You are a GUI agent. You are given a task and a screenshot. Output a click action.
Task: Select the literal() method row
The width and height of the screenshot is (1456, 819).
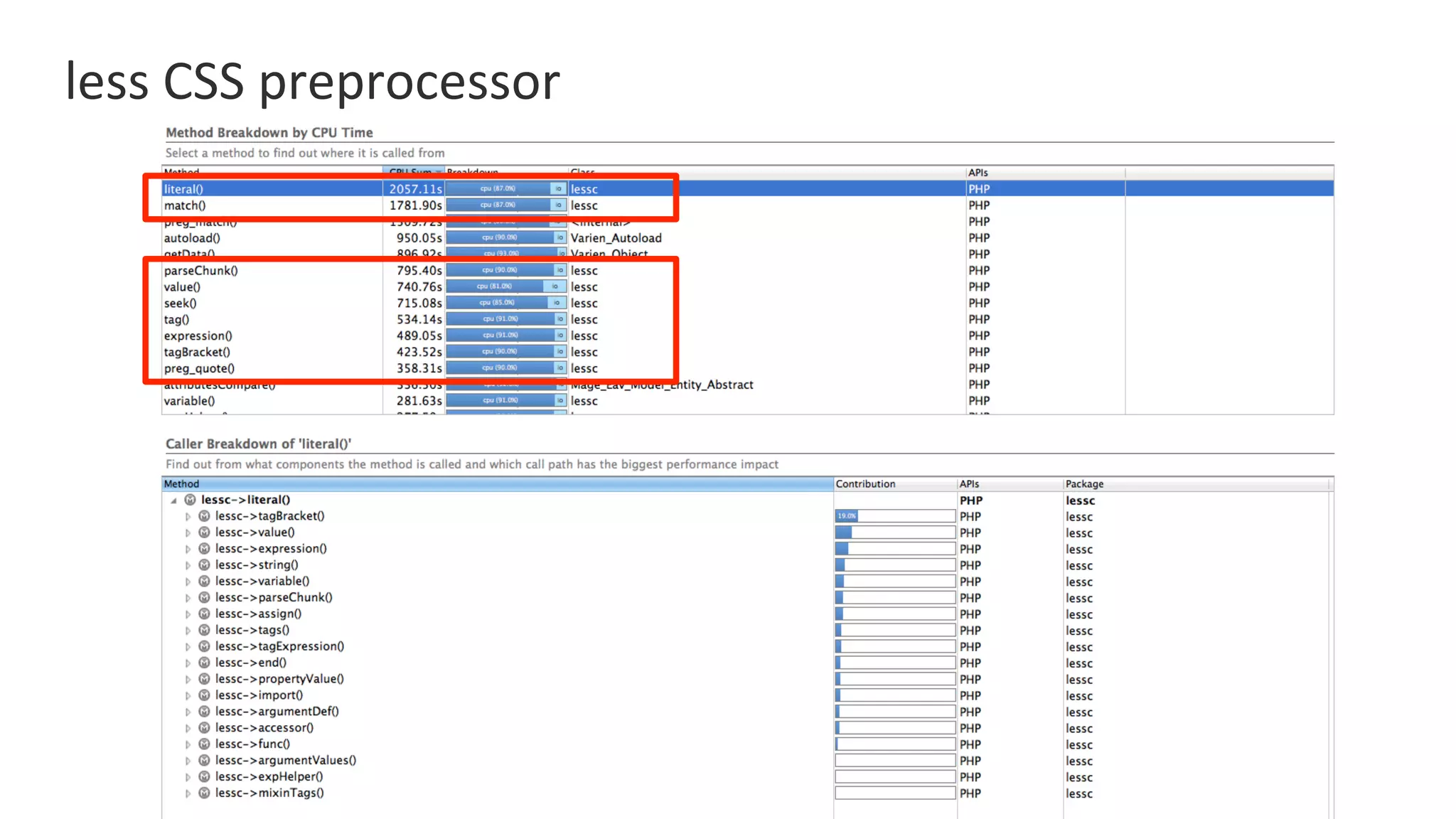point(748,189)
